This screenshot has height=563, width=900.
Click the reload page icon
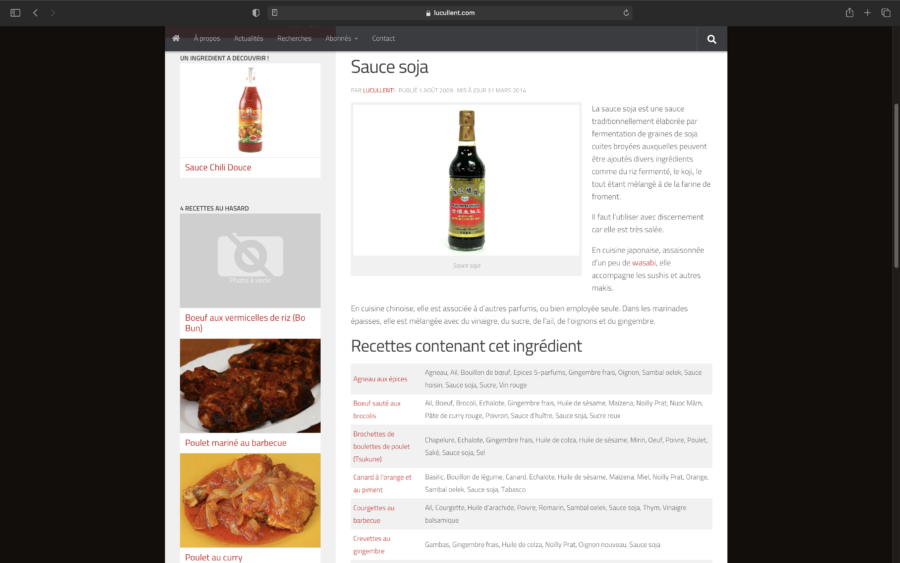pos(626,13)
